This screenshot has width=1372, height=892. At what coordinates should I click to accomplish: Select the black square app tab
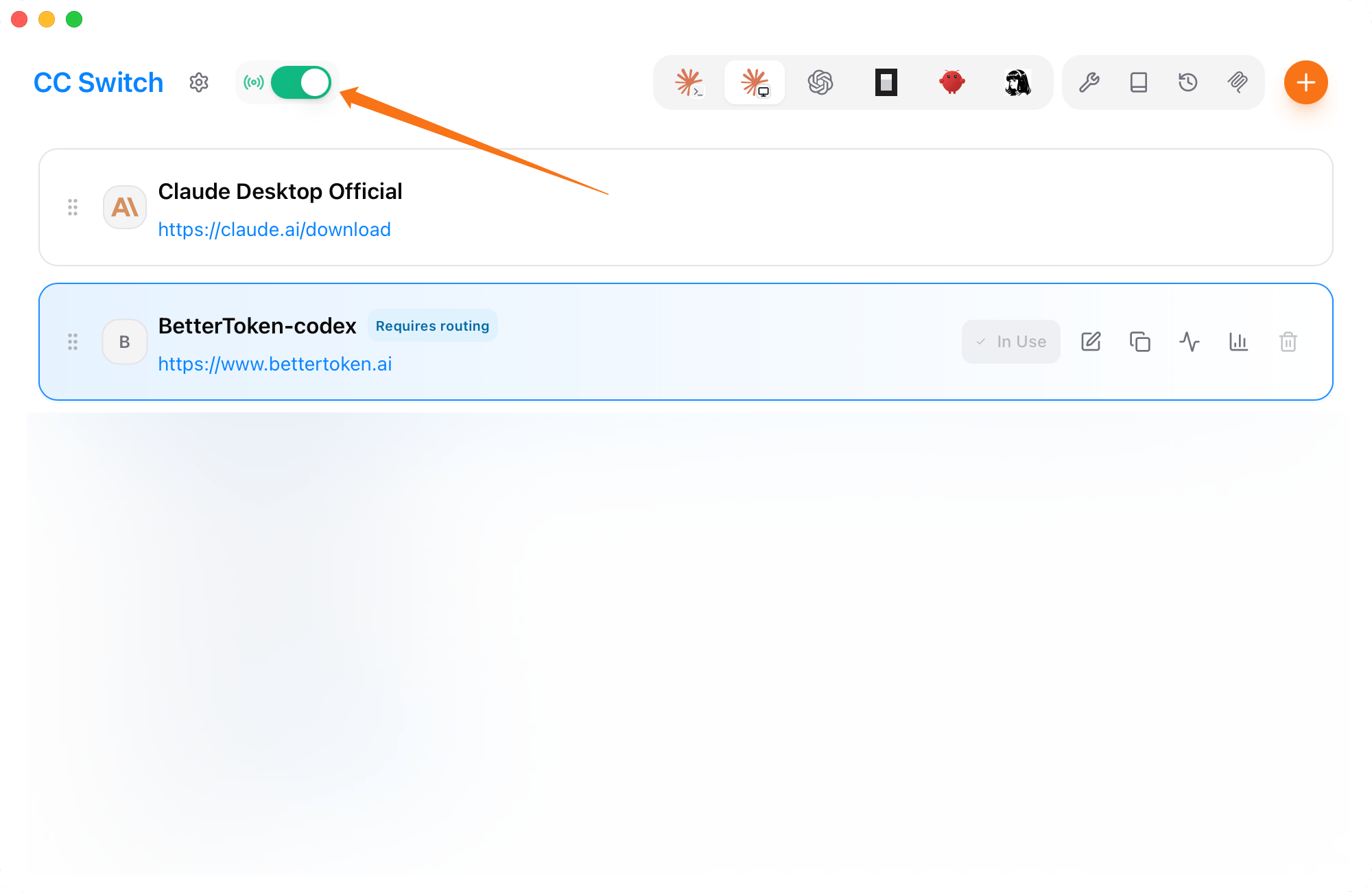click(x=886, y=82)
